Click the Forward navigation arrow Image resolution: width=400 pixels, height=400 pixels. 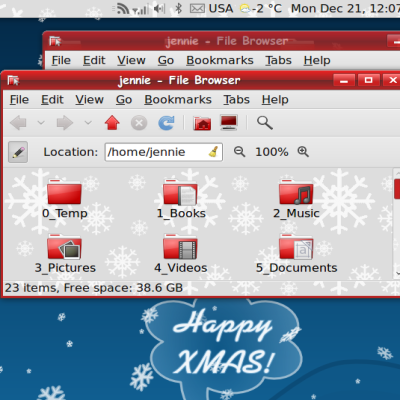[65, 123]
